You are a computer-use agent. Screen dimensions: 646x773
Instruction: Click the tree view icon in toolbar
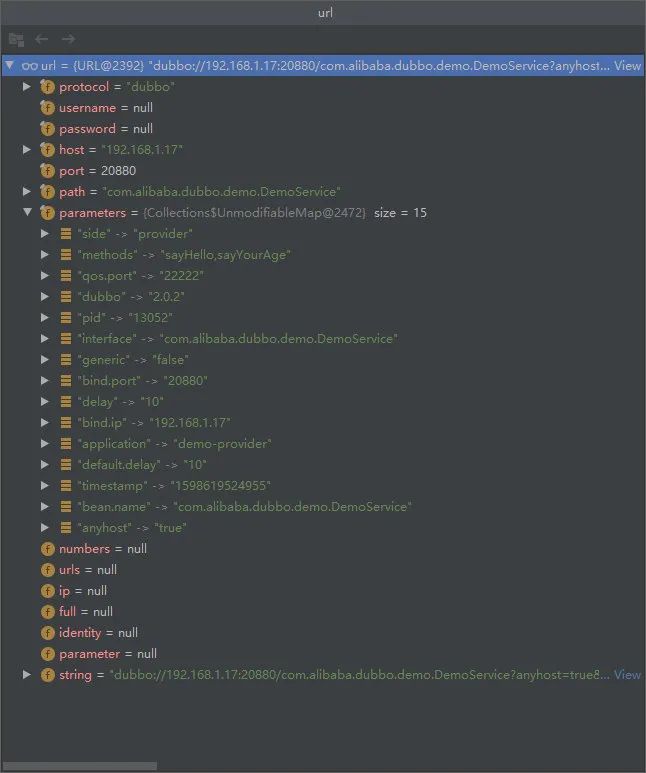coord(16,39)
